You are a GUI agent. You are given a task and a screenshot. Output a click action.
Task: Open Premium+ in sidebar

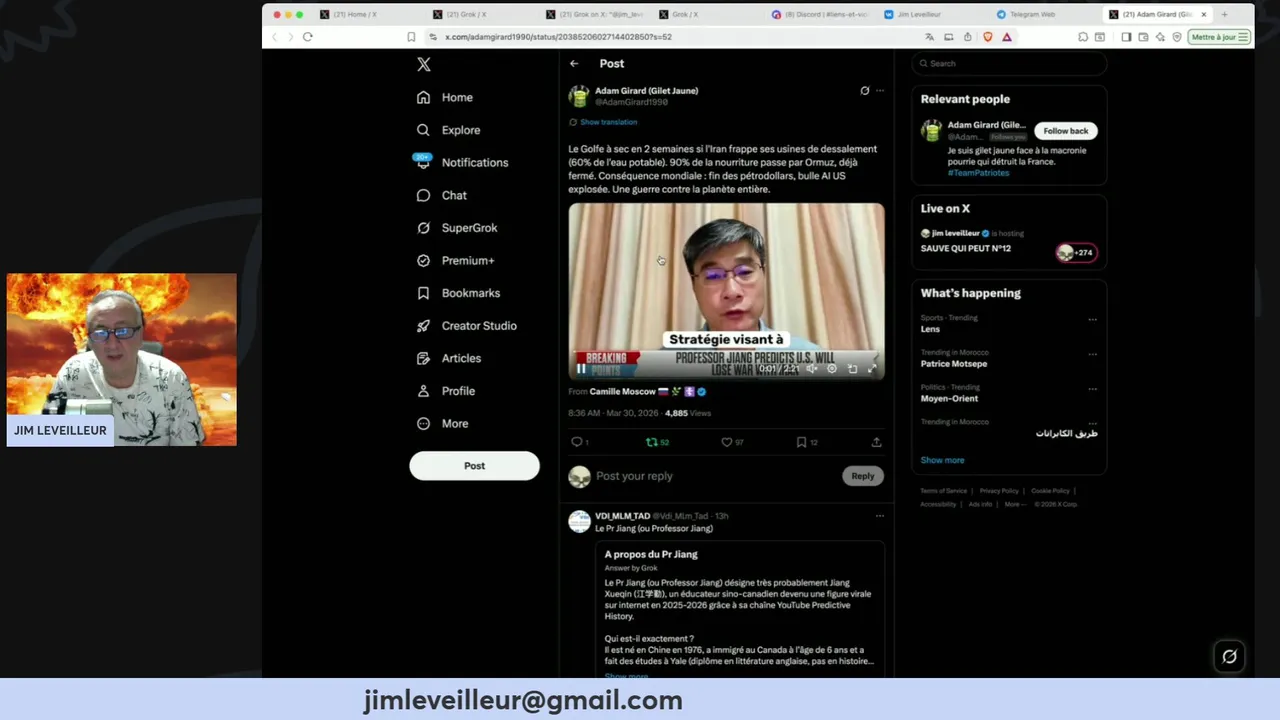(x=455, y=260)
